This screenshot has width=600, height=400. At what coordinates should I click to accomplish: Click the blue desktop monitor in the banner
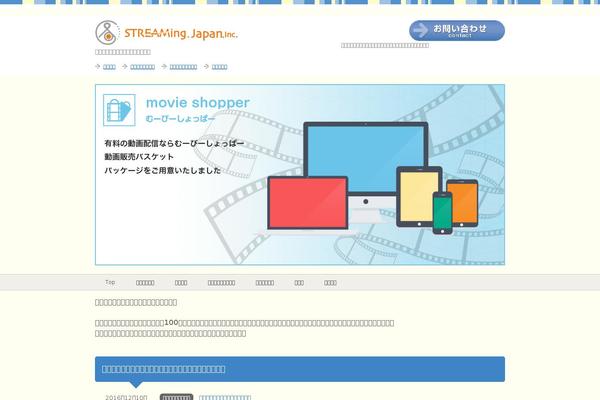coord(366,159)
